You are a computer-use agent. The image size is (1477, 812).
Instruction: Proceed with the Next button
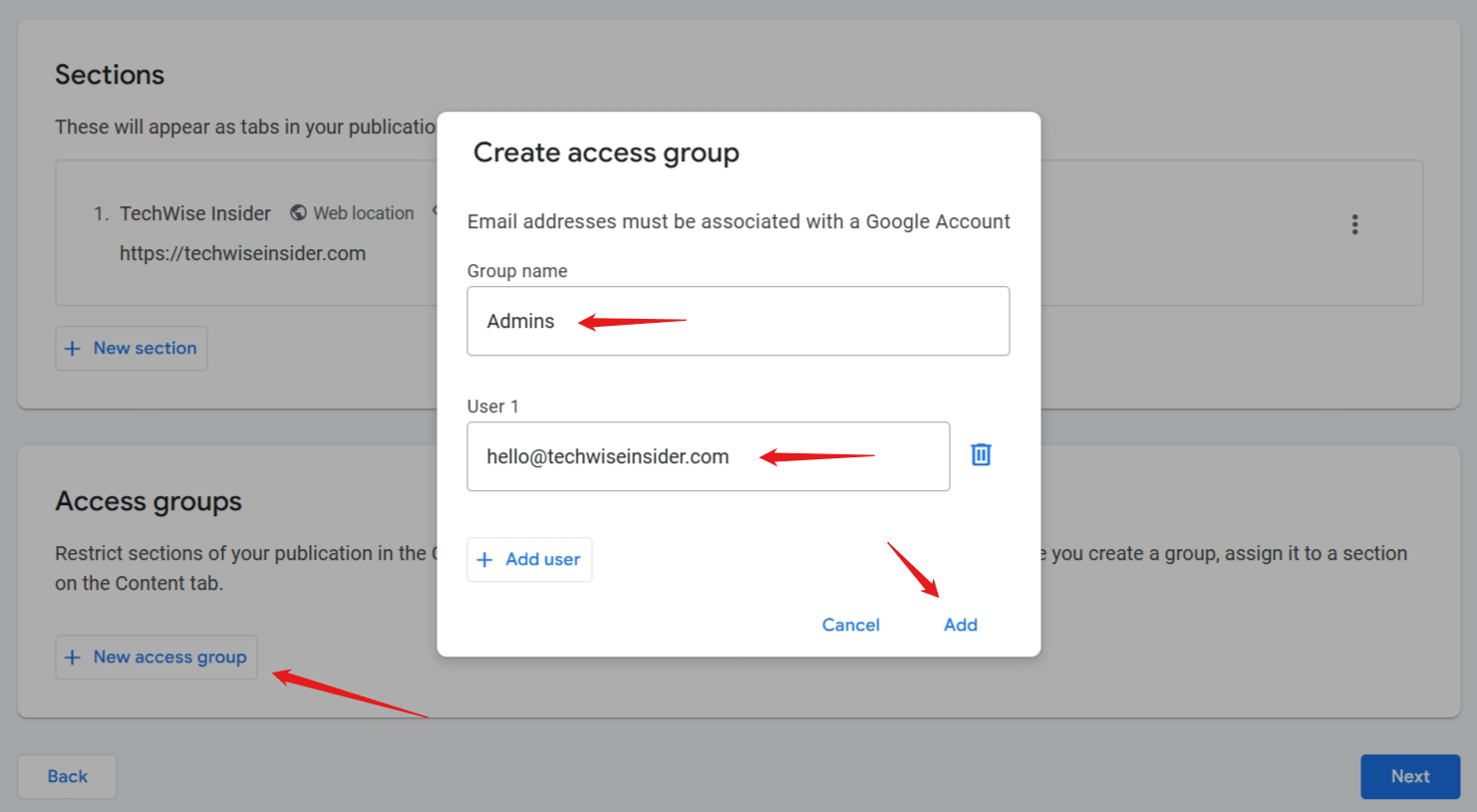pyautogui.click(x=1410, y=776)
